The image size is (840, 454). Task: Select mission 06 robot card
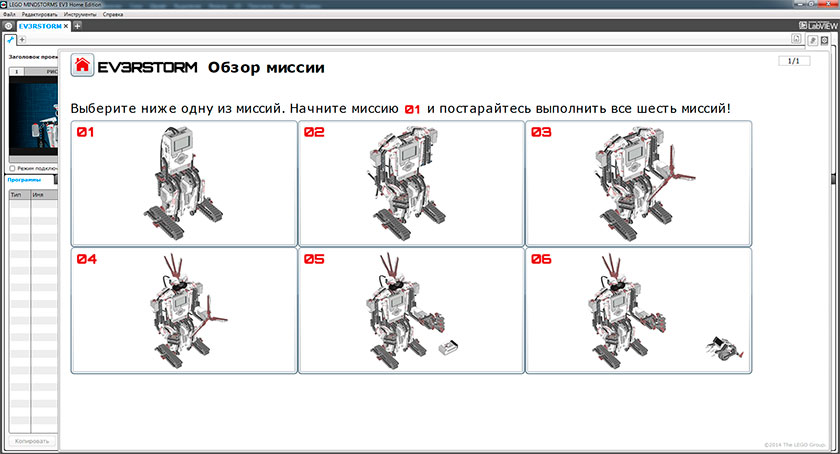639,310
